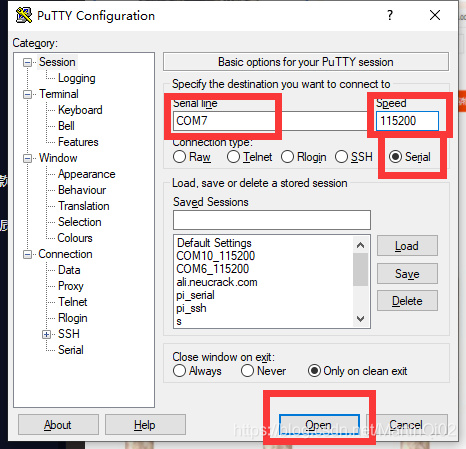Image resolution: width=466 pixels, height=449 pixels.
Task: Collapse the Connection category node
Action: [x=27, y=254]
